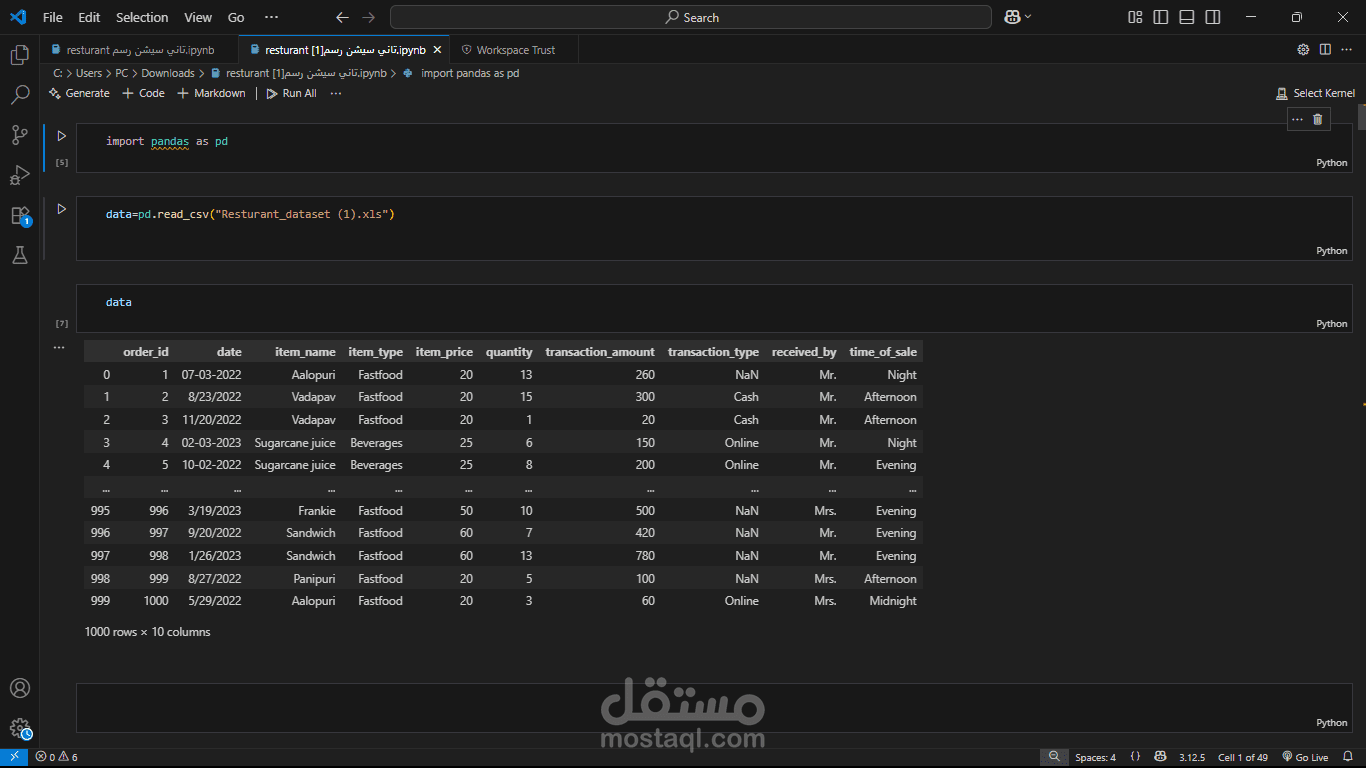Click Run All in notebook toolbar
This screenshot has width=1366, height=768.
pyautogui.click(x=291, y=93)
